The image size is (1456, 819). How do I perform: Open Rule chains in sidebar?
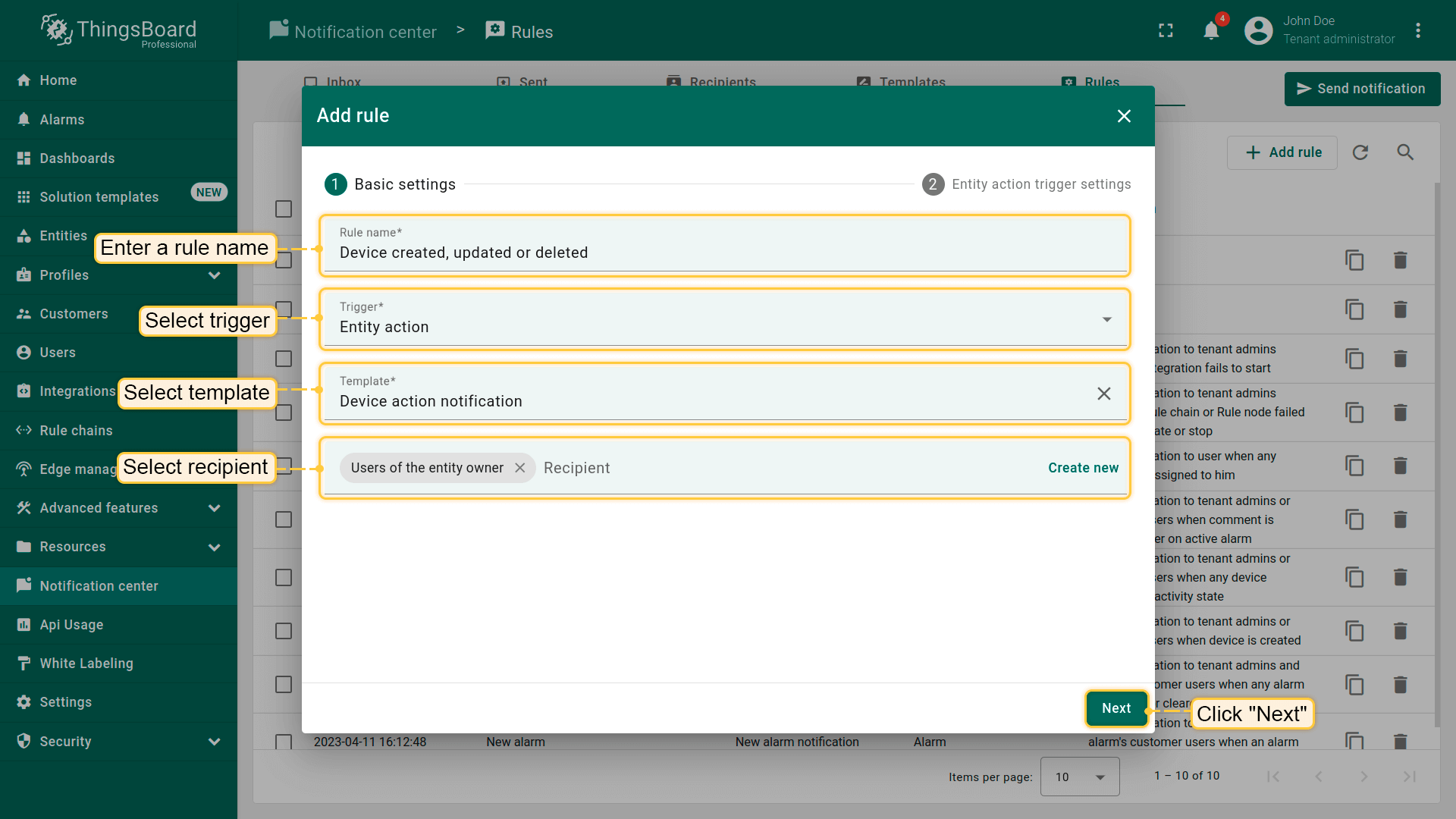click(76, 431)
